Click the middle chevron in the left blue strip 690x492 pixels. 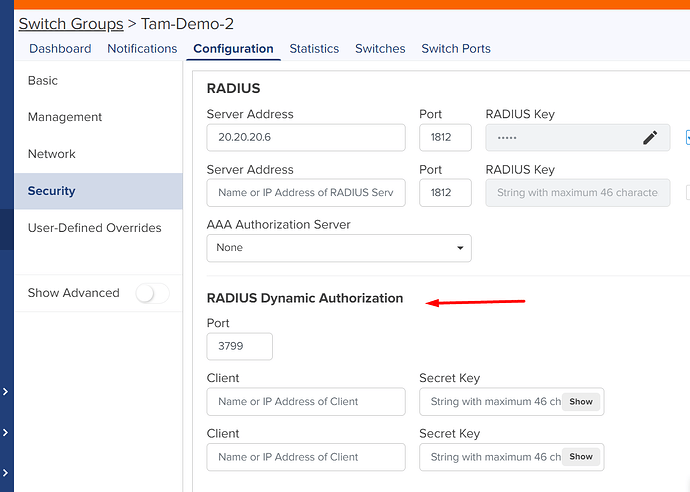[6, 433]
